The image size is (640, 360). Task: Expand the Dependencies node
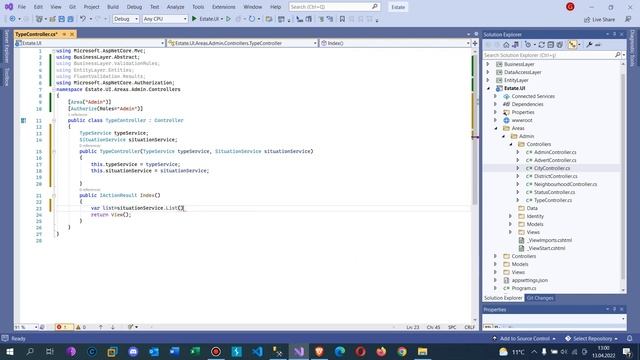tap(496, 104)
